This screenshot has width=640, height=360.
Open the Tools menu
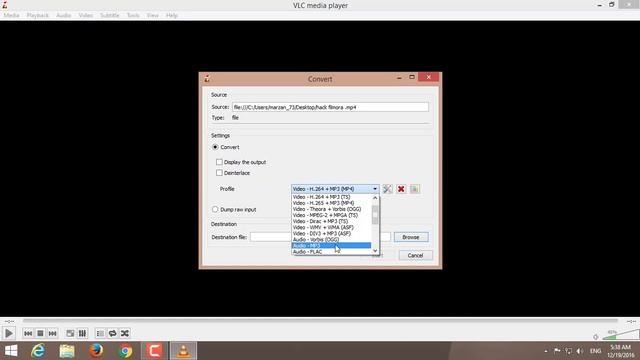click(133, 16)
